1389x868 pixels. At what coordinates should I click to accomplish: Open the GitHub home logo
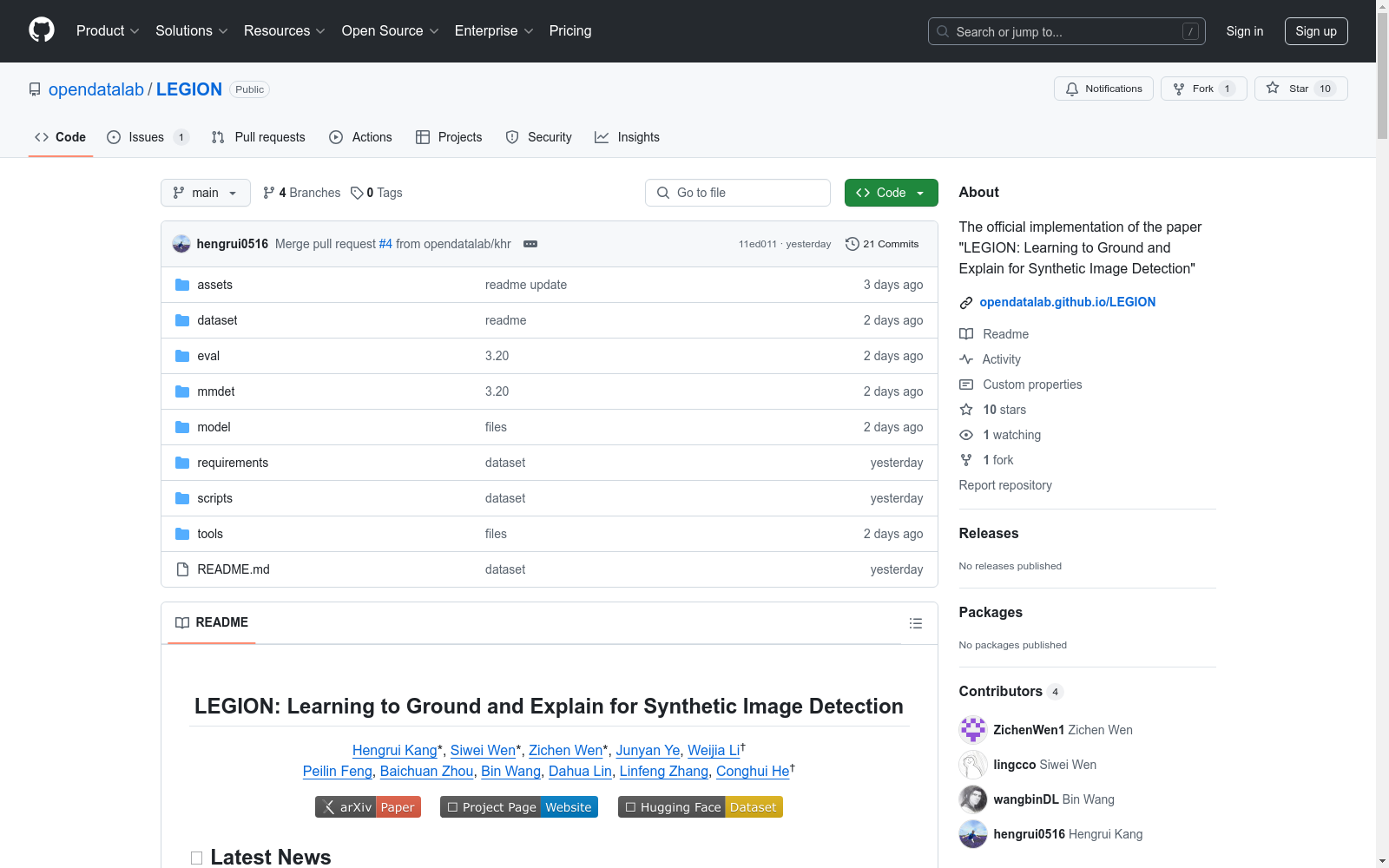[42, 30]
